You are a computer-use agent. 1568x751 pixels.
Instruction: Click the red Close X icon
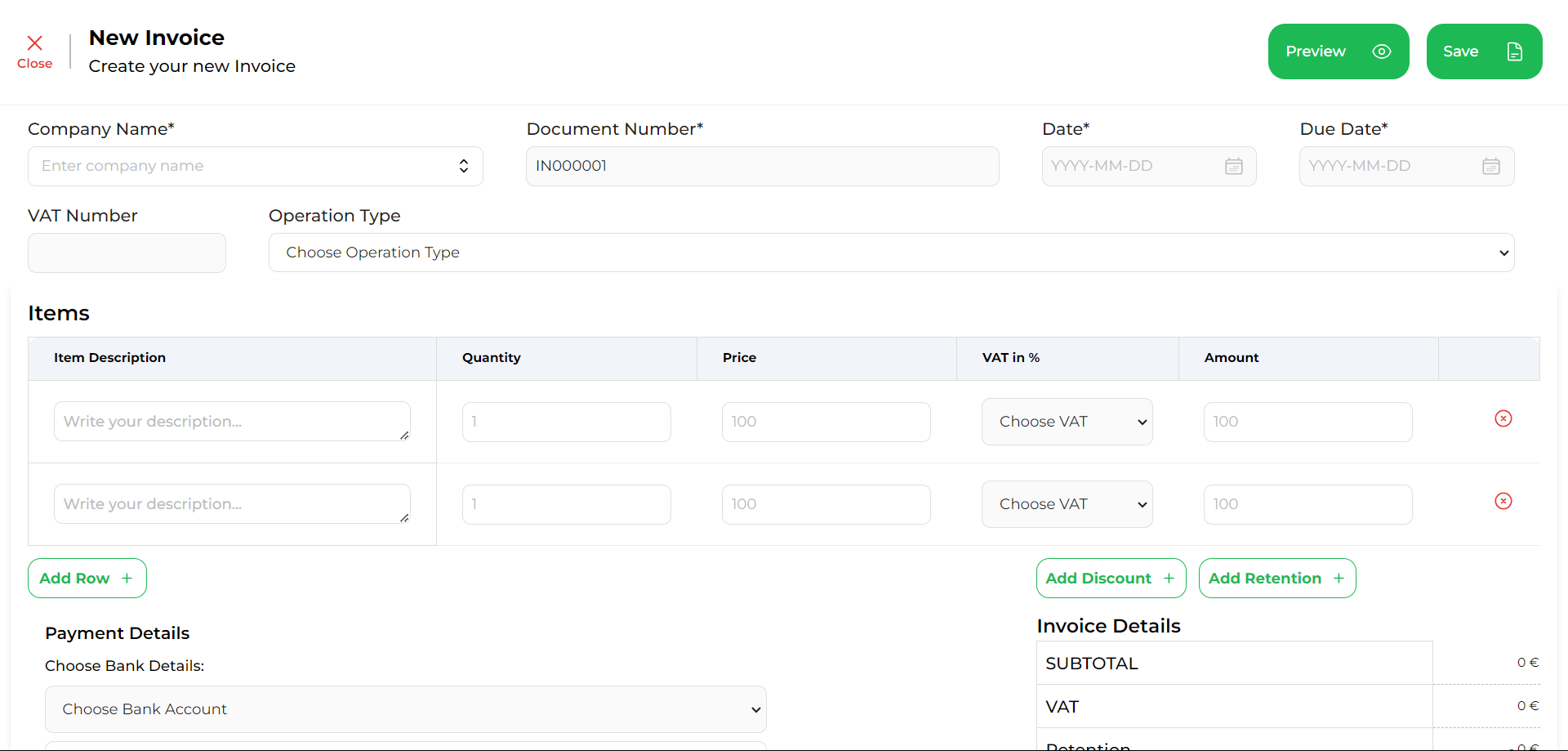pyautogui.click(x=34, y=43)
